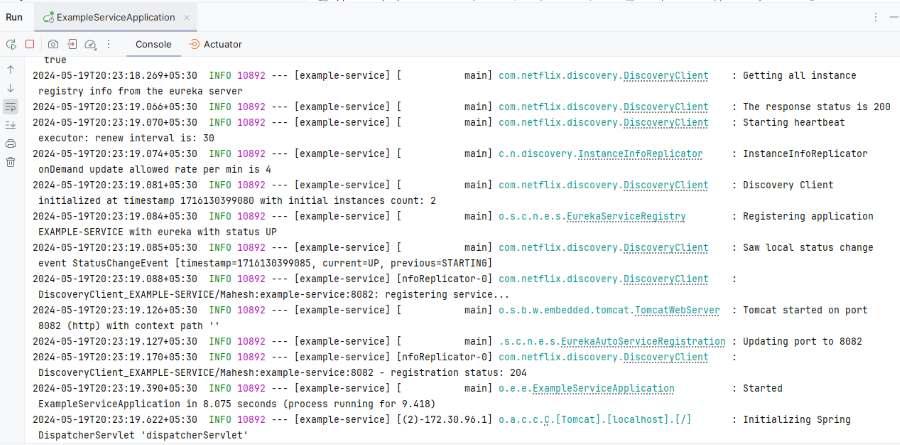Open the InstanceInfoReplicator class link
This screenshot has height=445, width=900.
point(640,153)
